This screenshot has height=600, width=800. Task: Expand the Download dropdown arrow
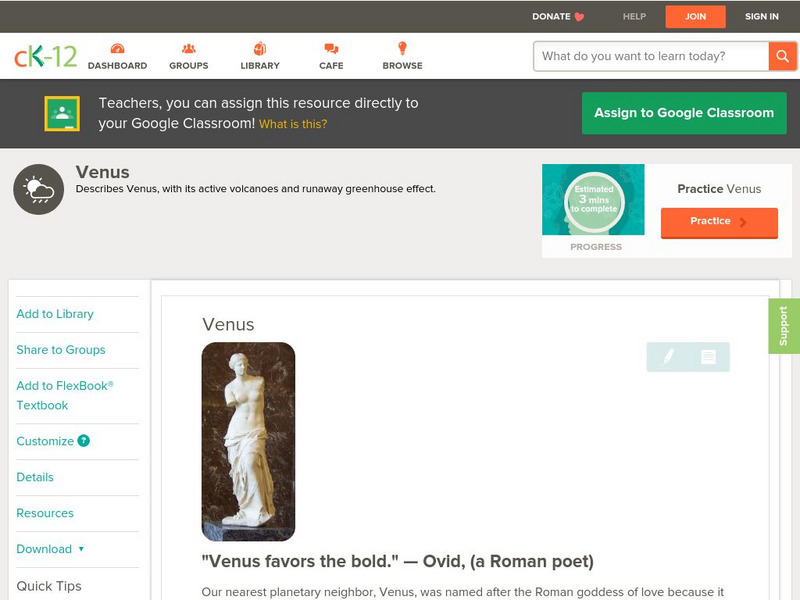pos(81,549)
